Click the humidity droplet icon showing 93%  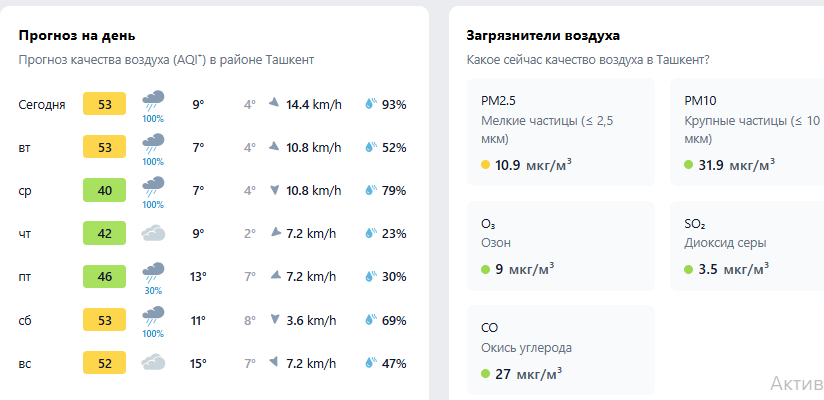(372, 104)
